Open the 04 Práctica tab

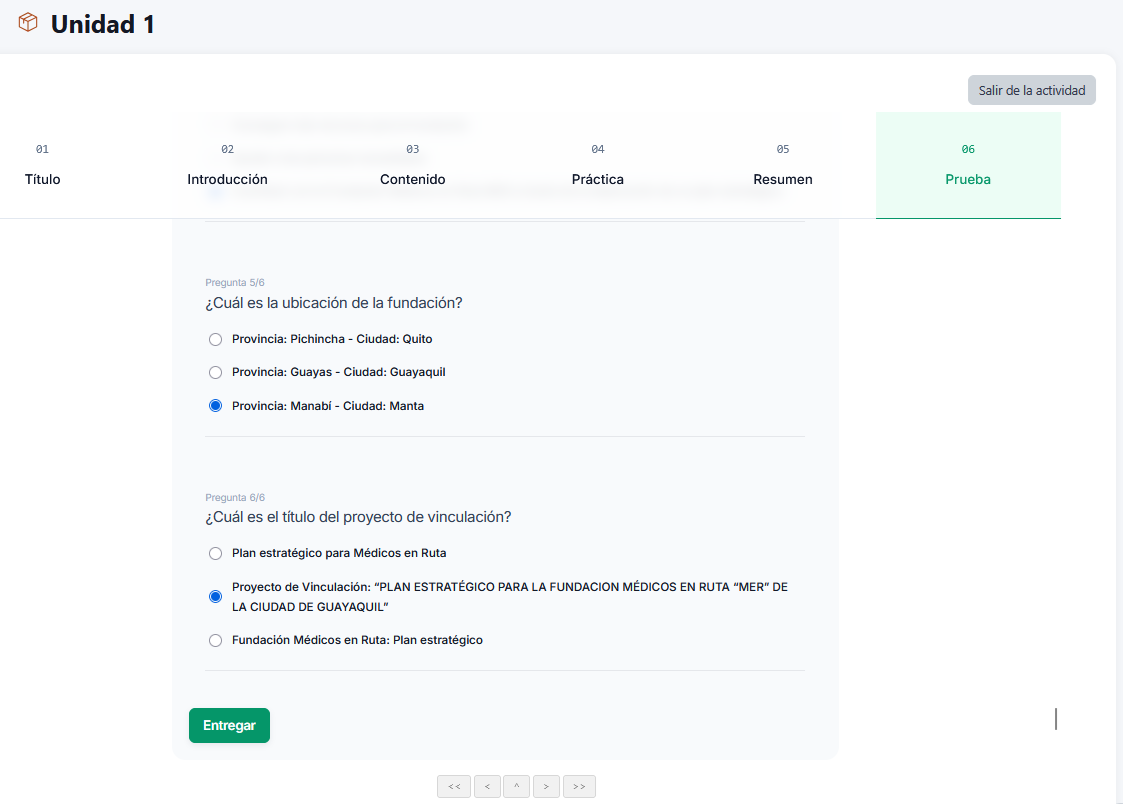[x=598, y=166]
